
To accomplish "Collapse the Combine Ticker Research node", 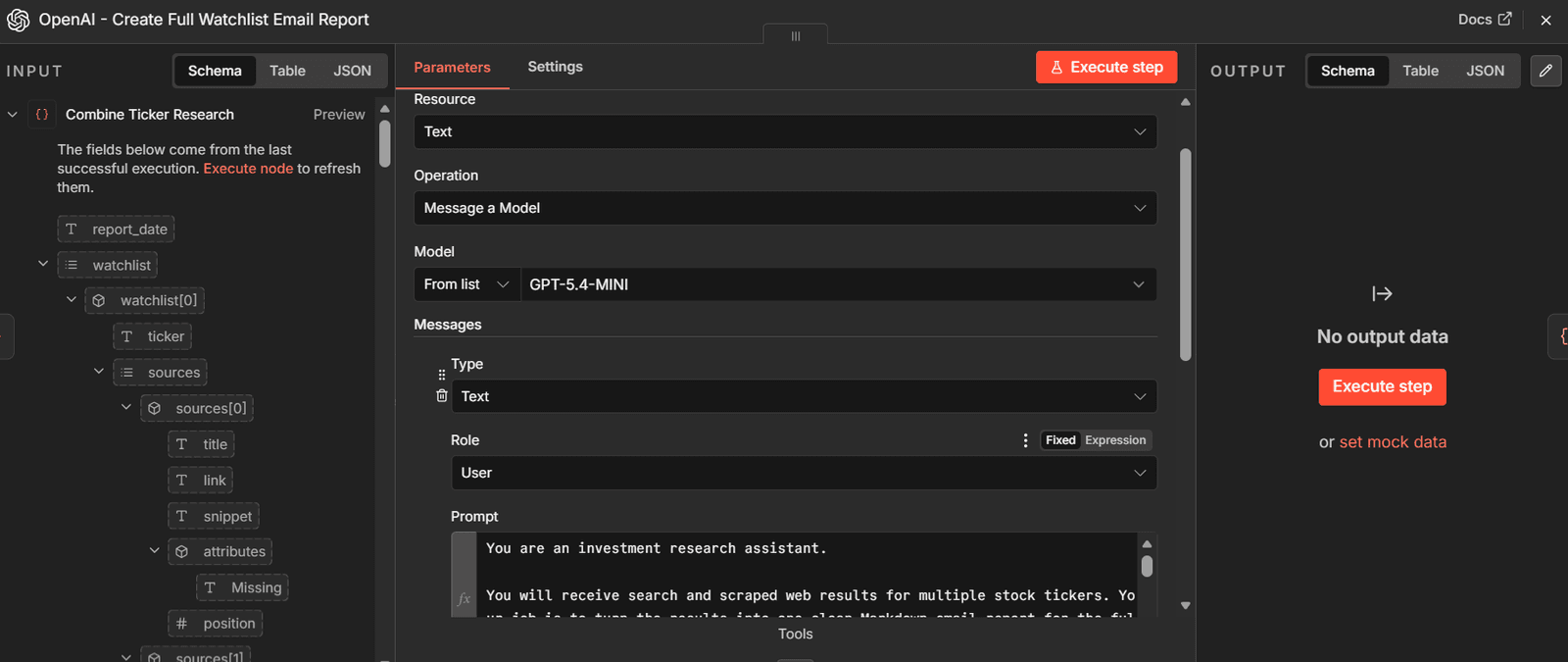I will click(x=13, y=115).
